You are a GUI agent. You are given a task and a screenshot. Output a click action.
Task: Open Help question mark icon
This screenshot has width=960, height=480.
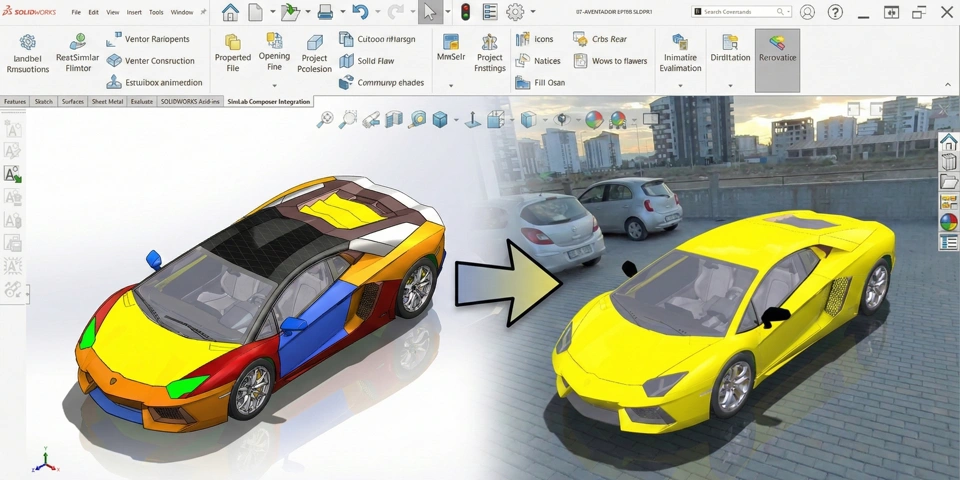tap(834, 12)
